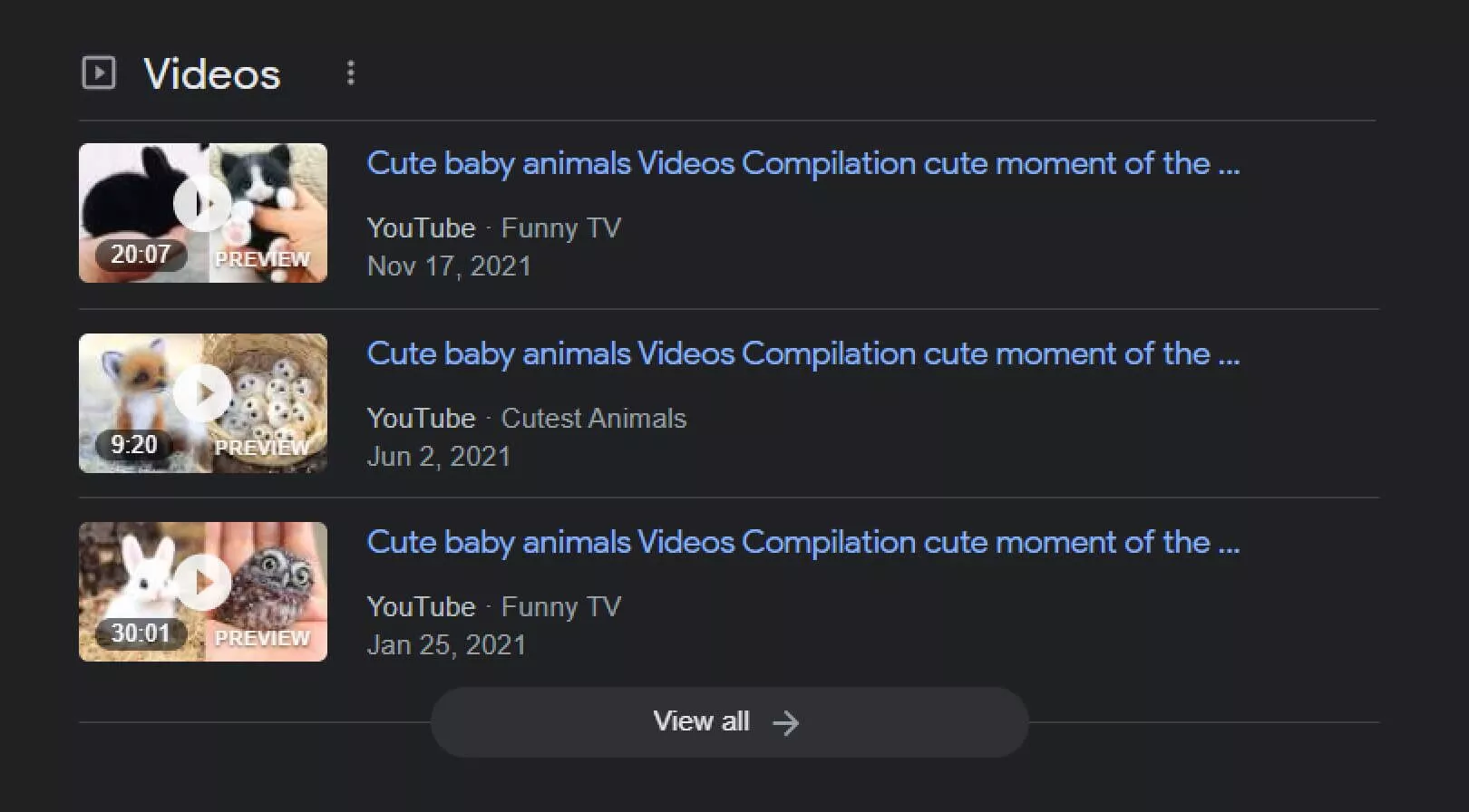Open the Jun 2, 2021 video title link
The height and width of the screenshot is (812, 1469).
[x=802, y=354]
